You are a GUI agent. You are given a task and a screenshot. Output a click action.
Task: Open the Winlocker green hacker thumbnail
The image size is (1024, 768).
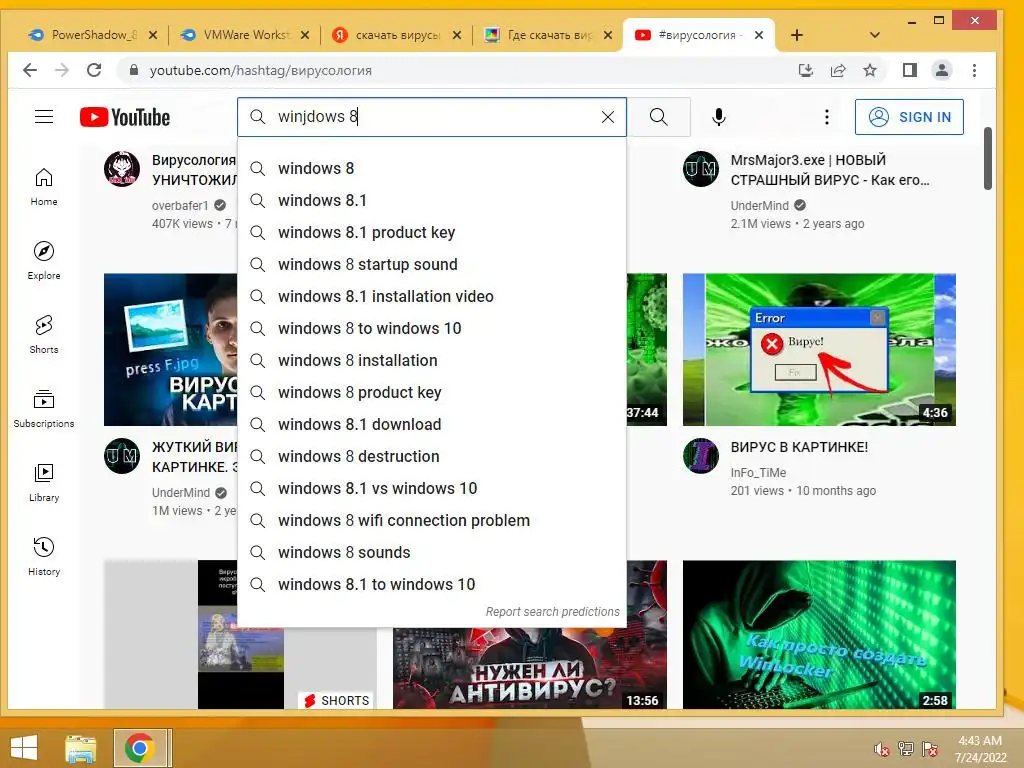click(819, 634)
